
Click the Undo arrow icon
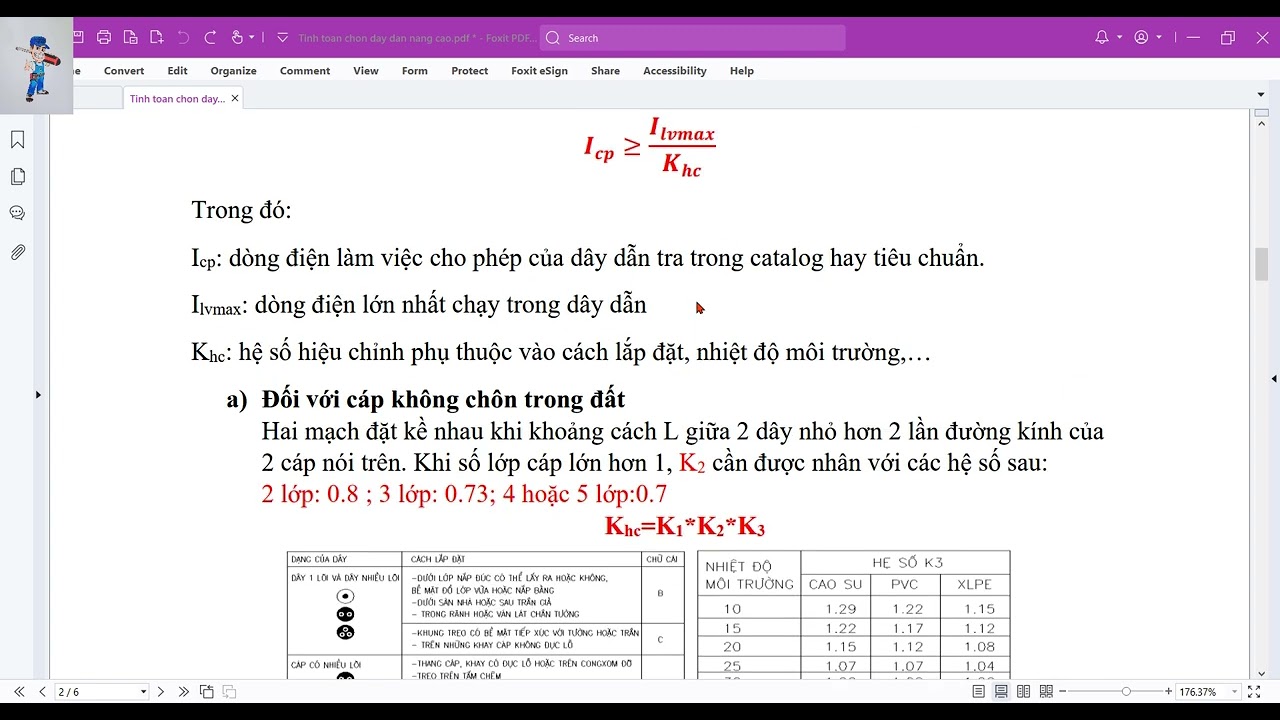point(183,37)
